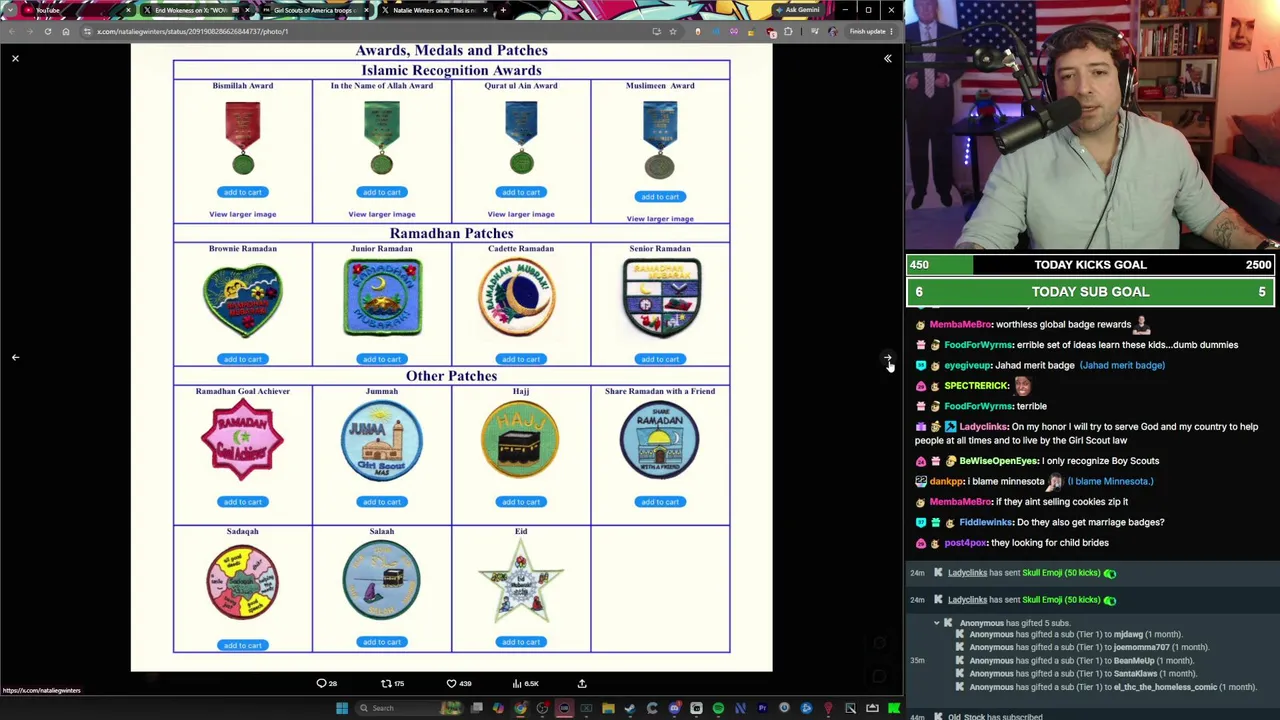The height and width of the screenshot is (720, 1280).
Task: Go back in browser history
Action: (10, 31)
